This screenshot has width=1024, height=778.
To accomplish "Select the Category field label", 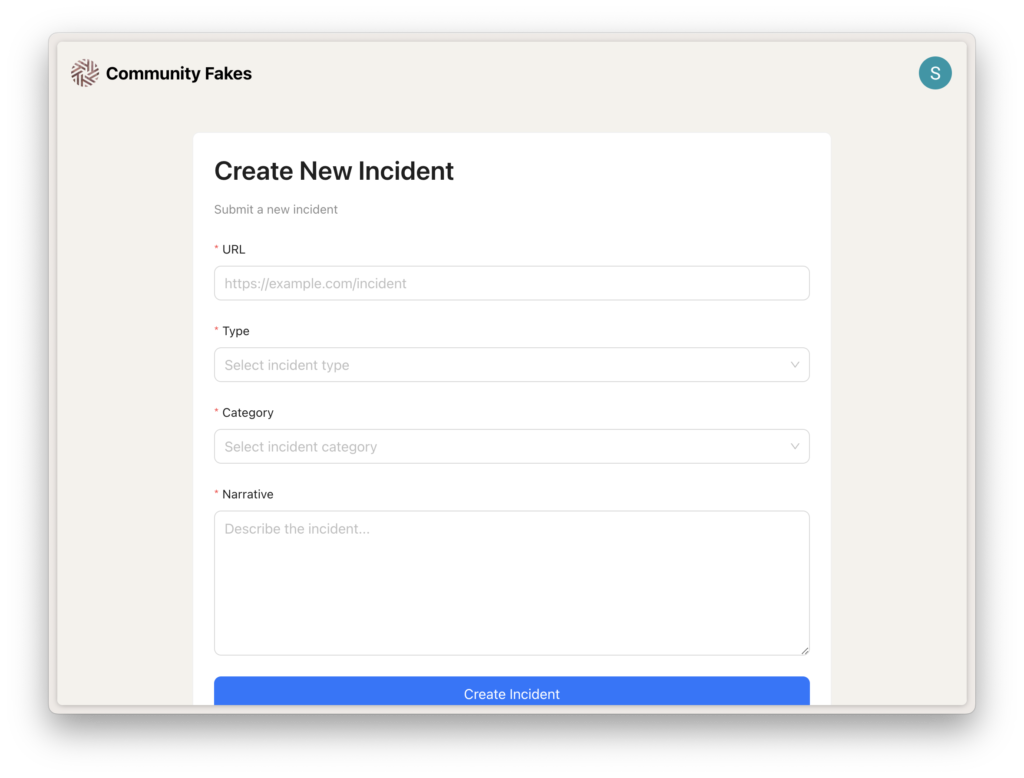I will click(248, 413).
